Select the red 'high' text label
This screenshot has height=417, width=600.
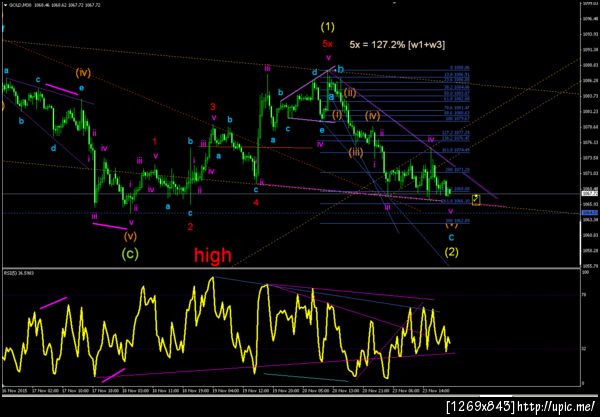(213, 255)
